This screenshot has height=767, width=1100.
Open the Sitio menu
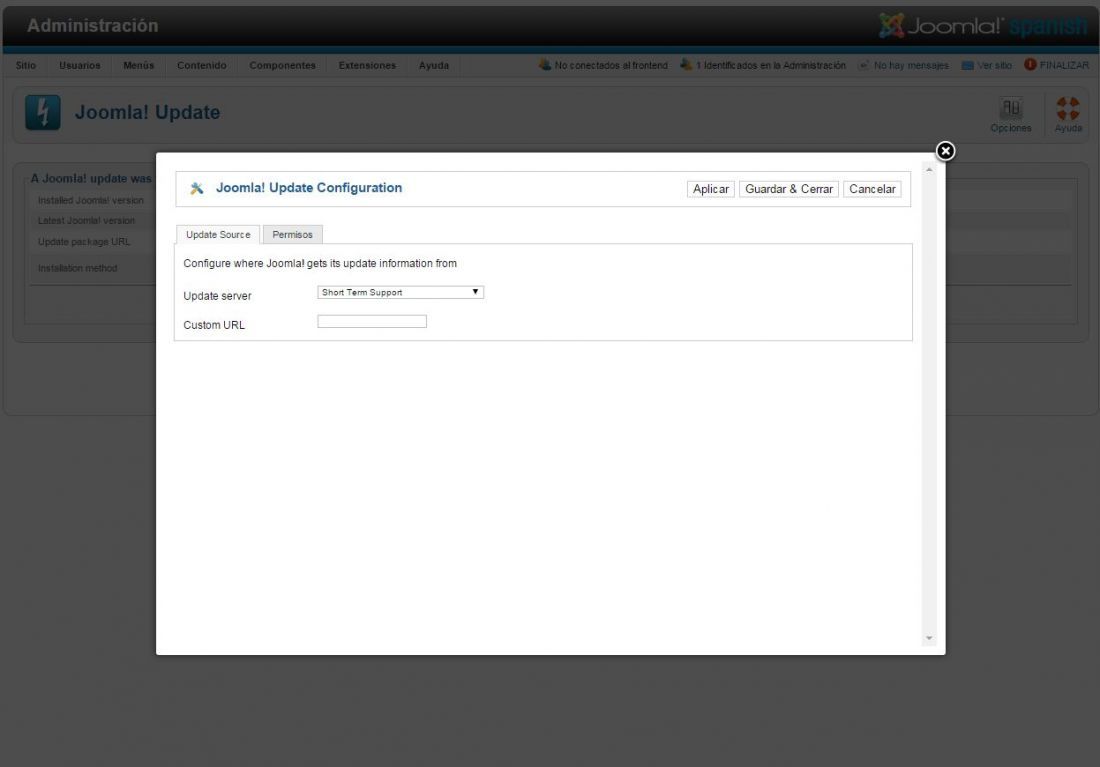26,65
